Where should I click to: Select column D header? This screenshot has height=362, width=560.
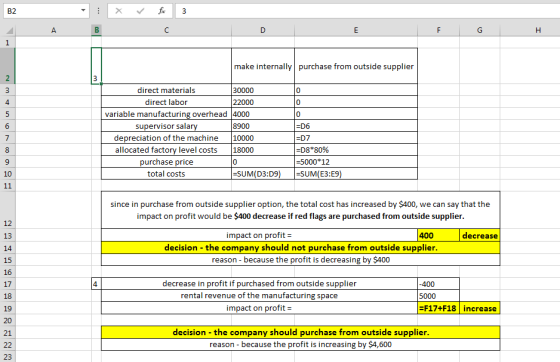click(x=263, y=30)
